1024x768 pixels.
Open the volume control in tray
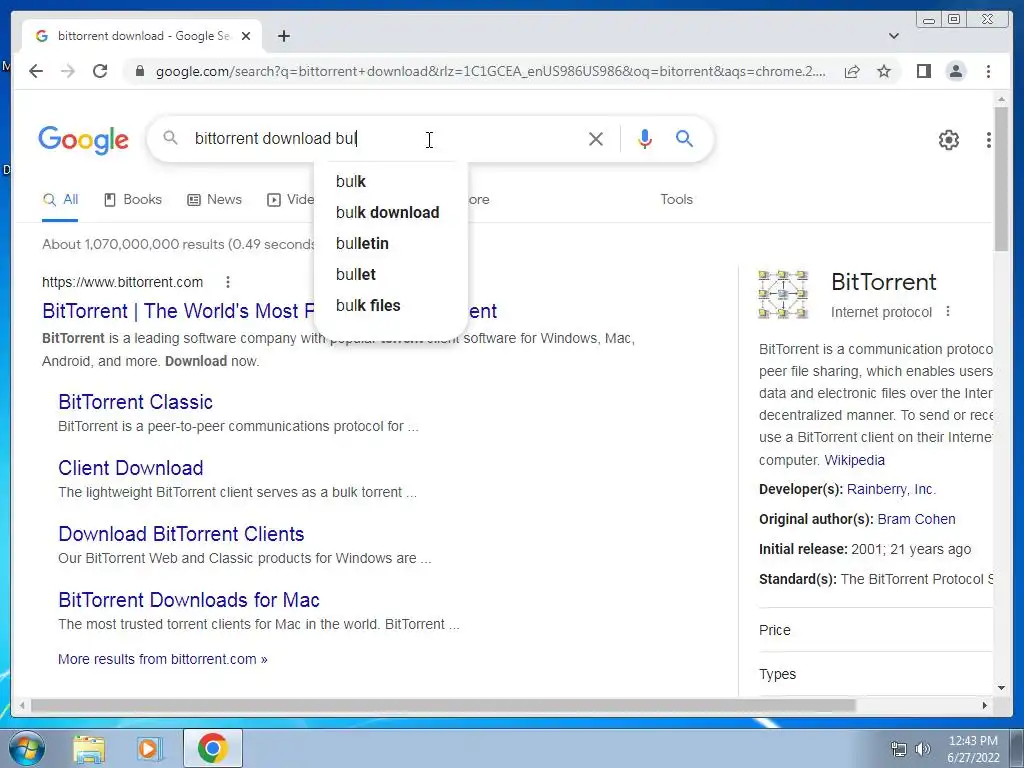pyautogui.click(x=923, y=749)
